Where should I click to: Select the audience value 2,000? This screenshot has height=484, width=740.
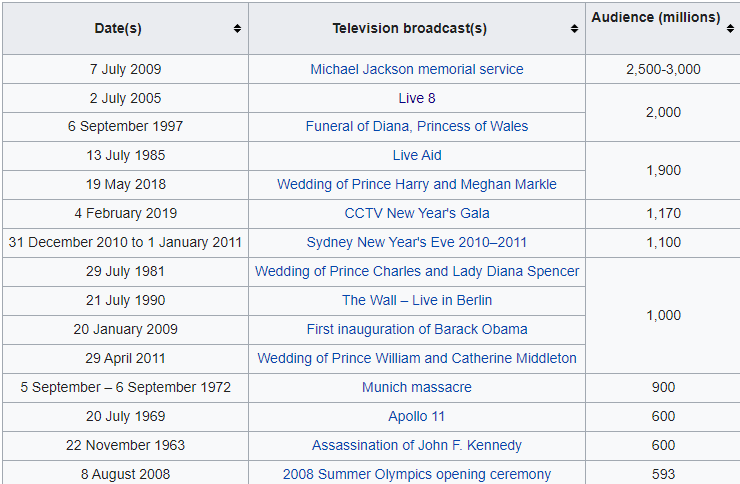click(x=663, y=112)
